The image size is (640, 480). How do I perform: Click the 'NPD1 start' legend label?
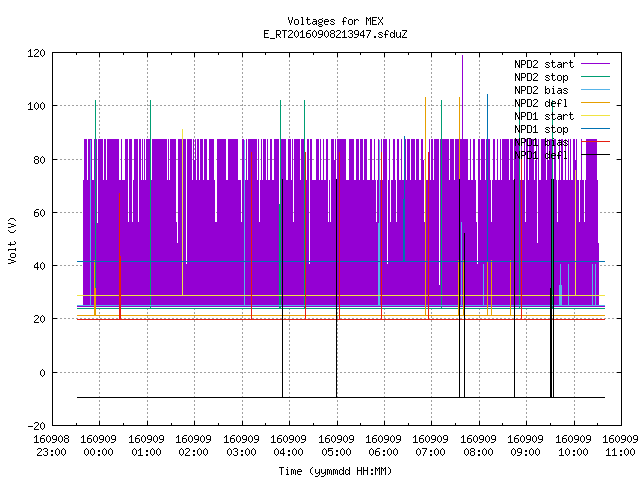[544, 116]
